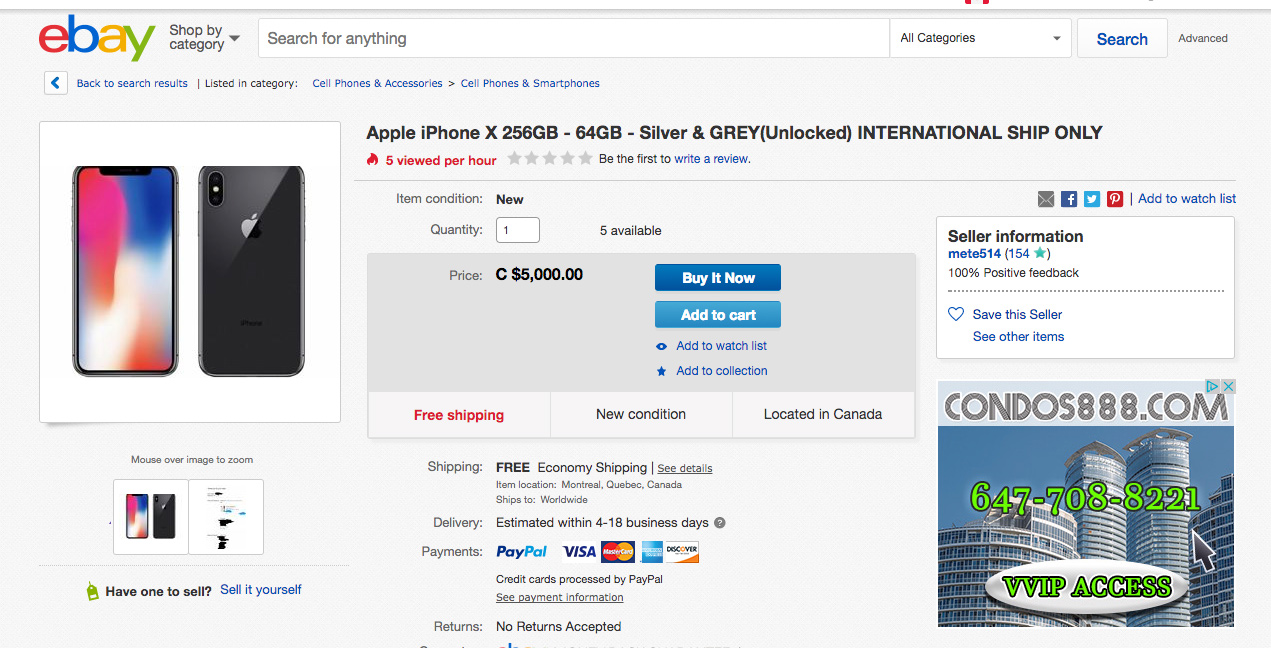Open the All Categories dropdown
Image resolution: width=1271 pixels, height=648 pixels.
point(980,38)
